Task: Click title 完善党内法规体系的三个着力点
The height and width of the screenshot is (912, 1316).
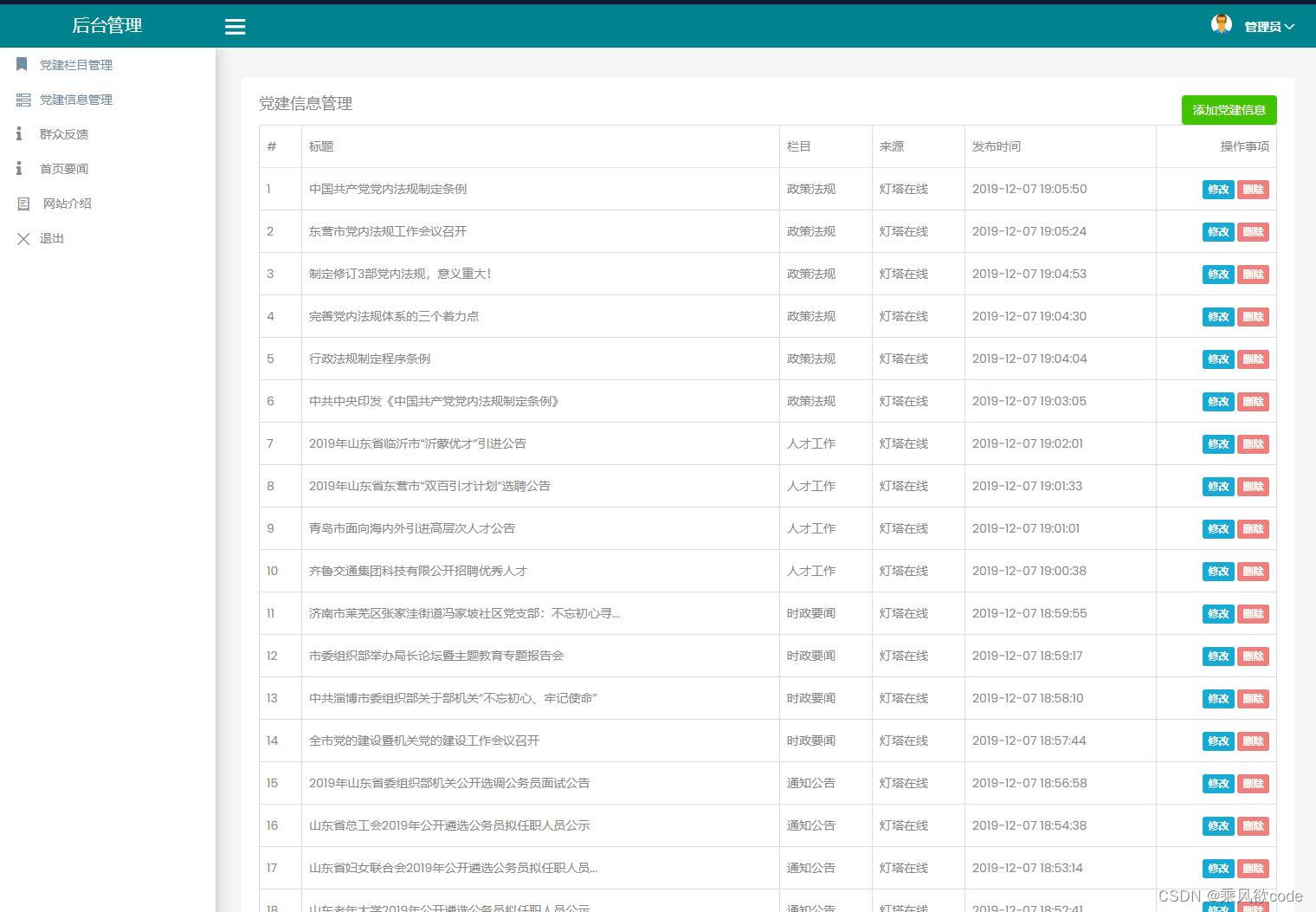Action: (394, 316)
